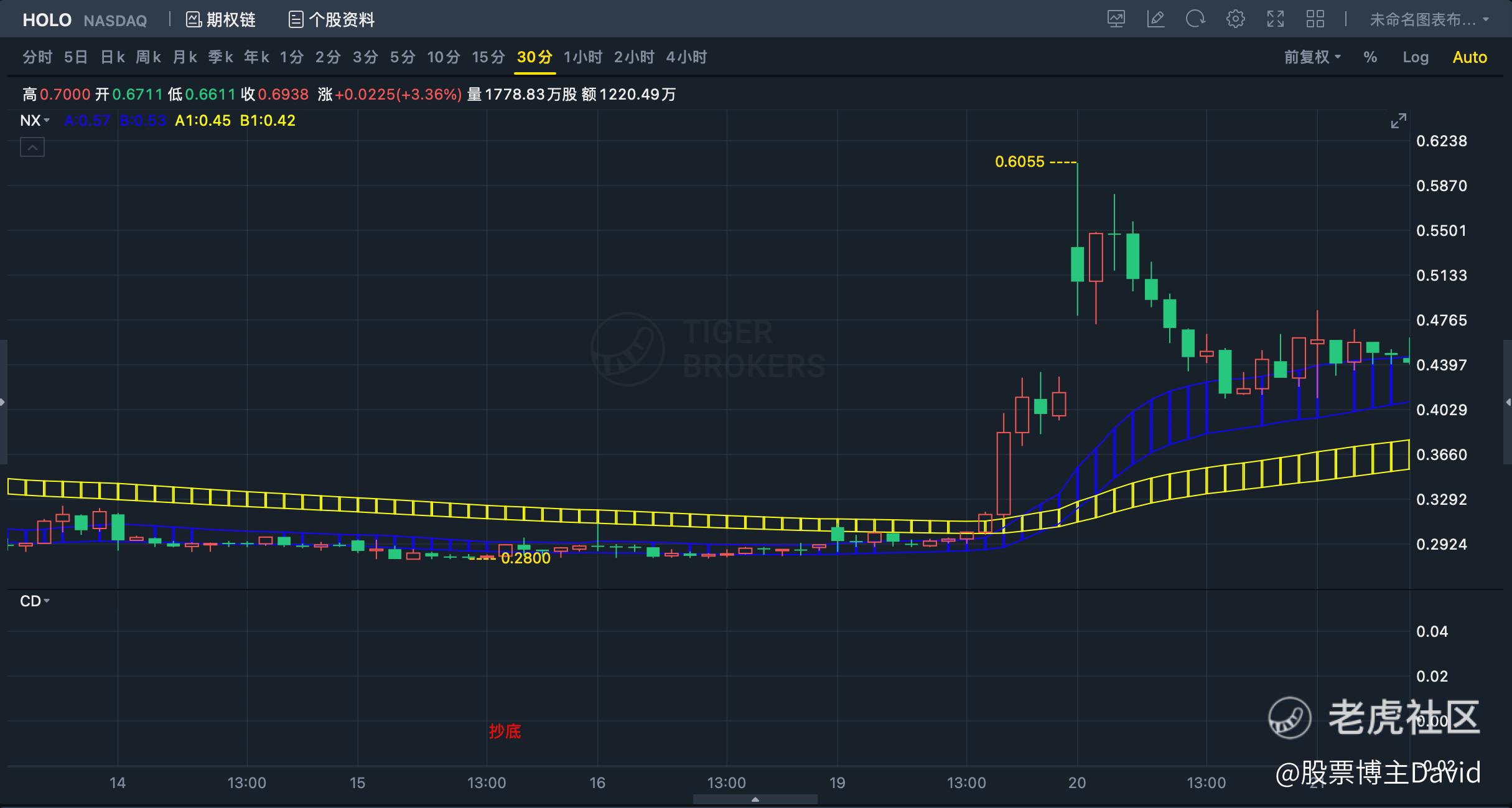The width and height of the screenshot is (1512, 808).
Task: Open 期权链 options chain
Action: [x=221, y=20]
